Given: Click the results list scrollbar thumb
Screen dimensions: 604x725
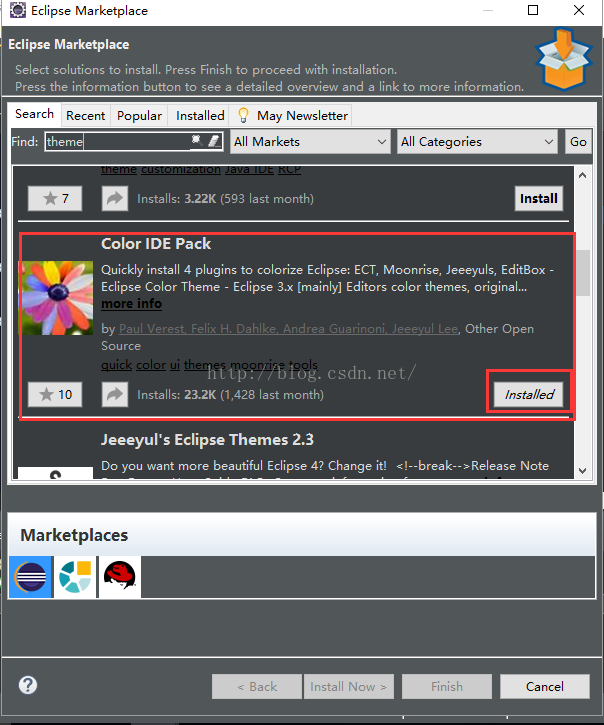Looking at the screenshot, I should click(x=582, y=273).
